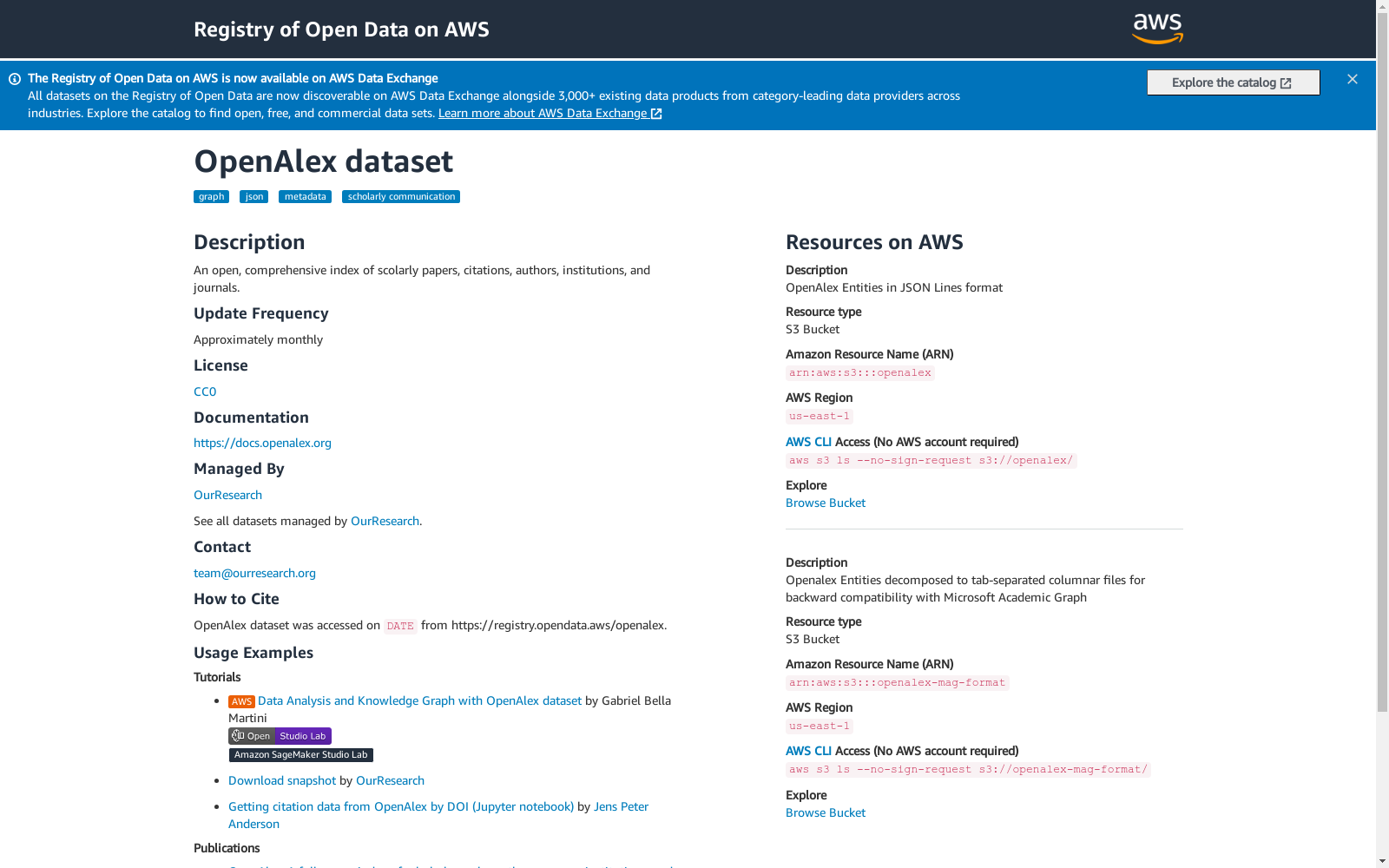Open Getting citation data from OpenAlex by DOI
This screenshot has height=868, width=1389.
point(401,806)
